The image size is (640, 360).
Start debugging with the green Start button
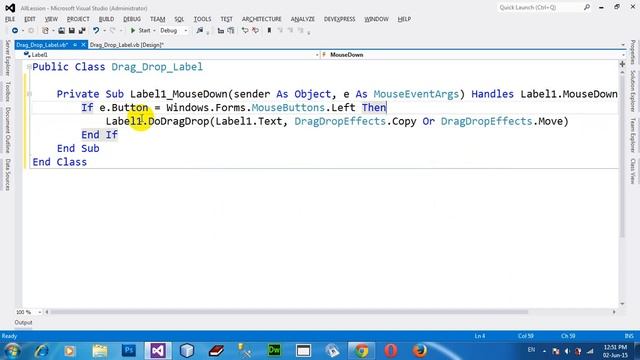[140, 31]
